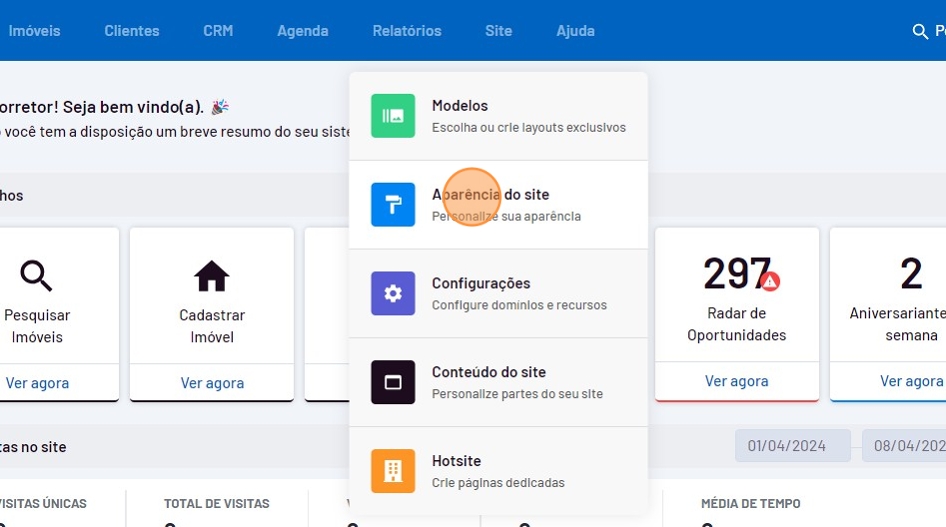946x527 pixels.
Task: Click Ver agora under Pesquisar Imóveis
Action: click(37, 381)
